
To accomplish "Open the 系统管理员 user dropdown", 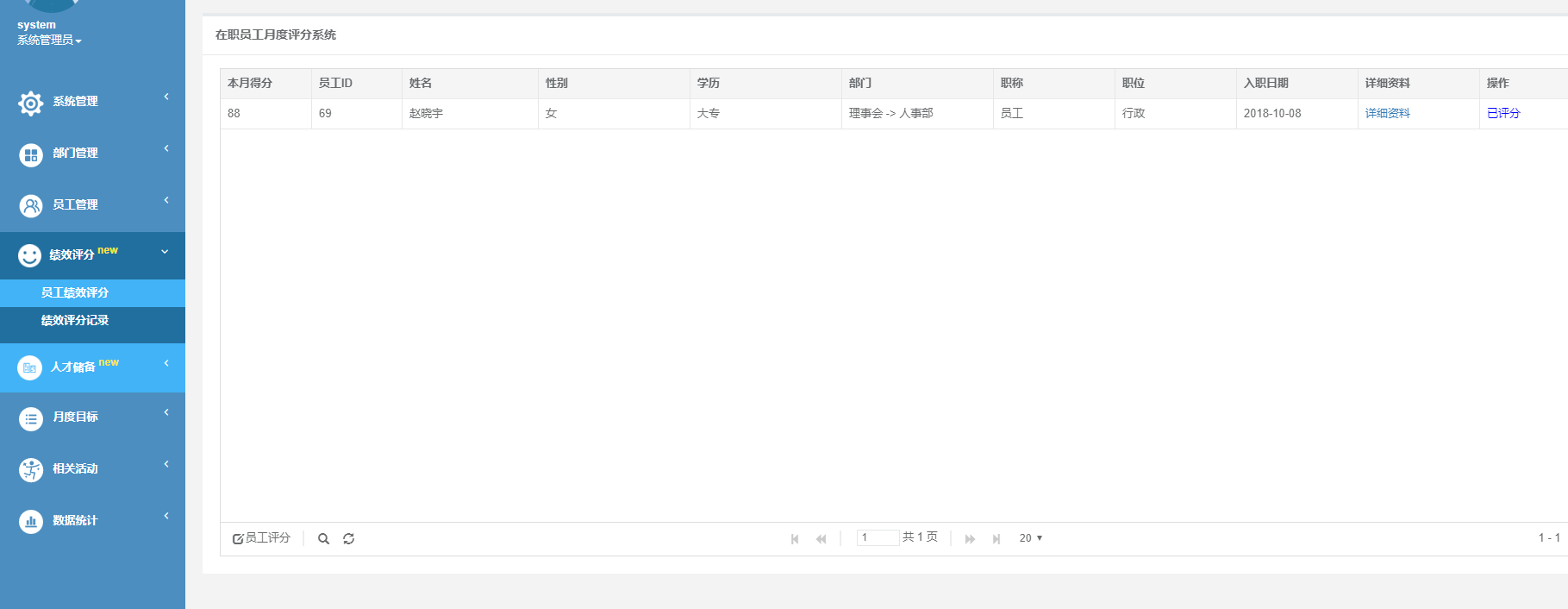I will 49,41.
